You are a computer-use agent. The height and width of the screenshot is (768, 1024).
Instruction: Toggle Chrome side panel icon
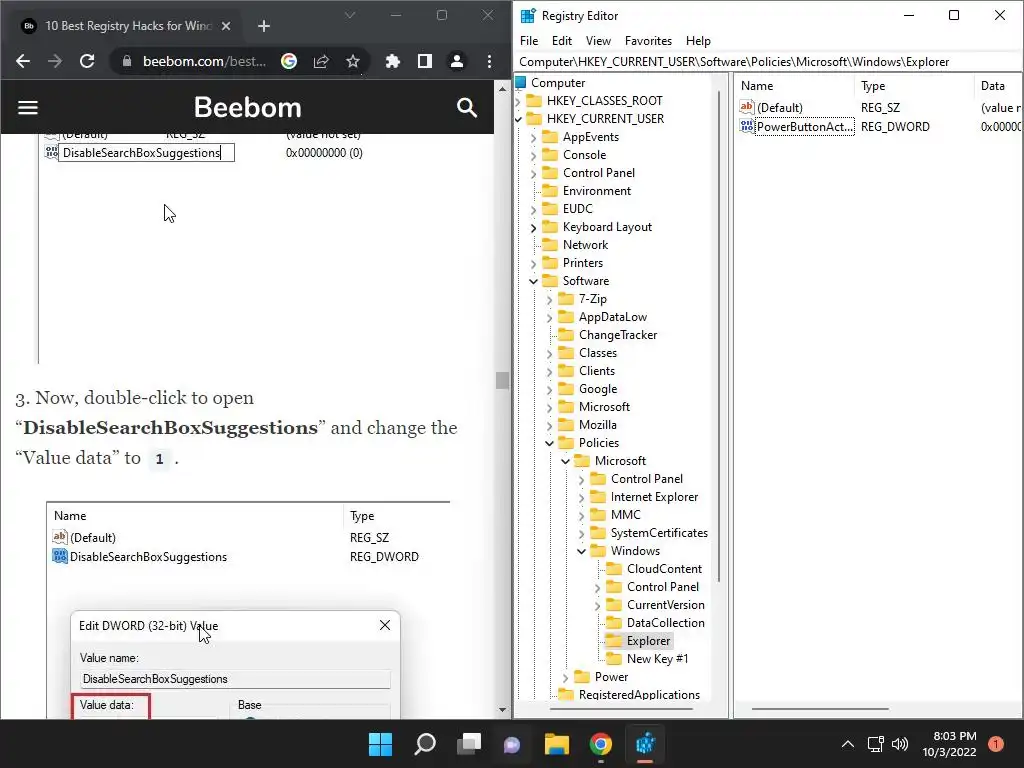click(x=424, y=61)
